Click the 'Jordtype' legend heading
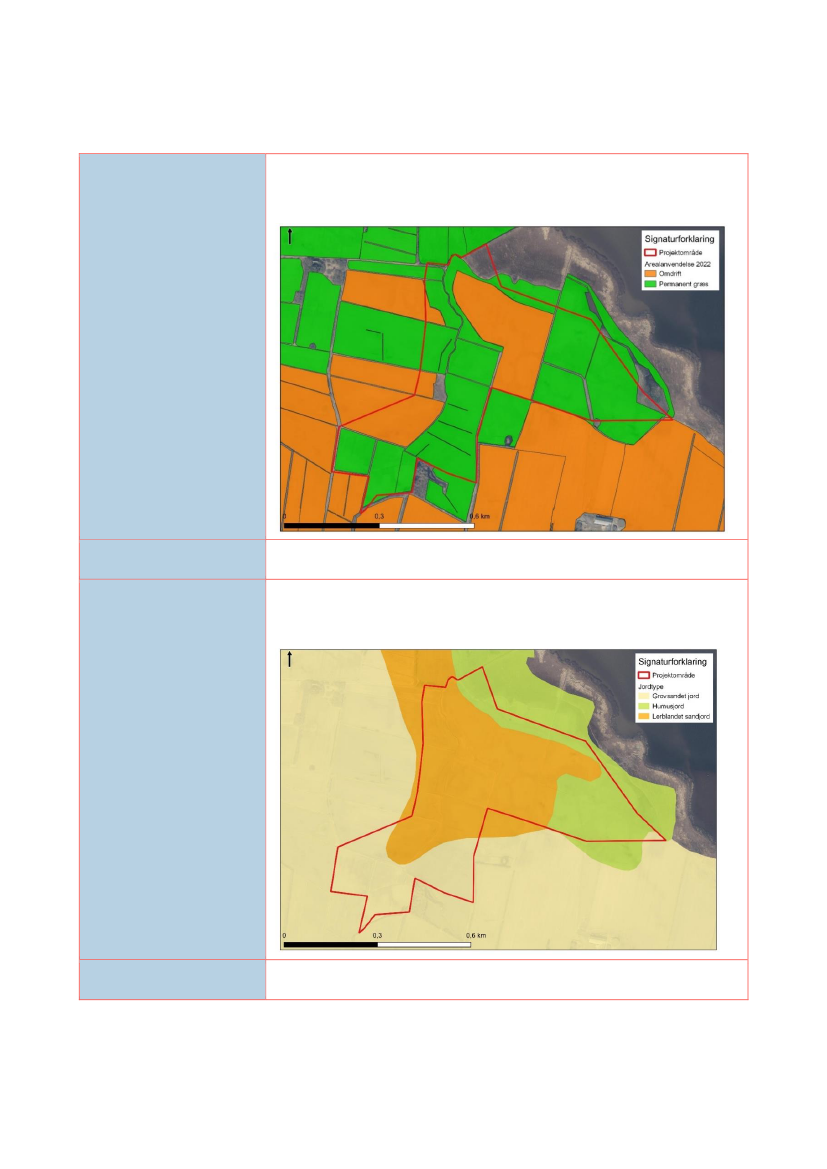 (650, 687)
